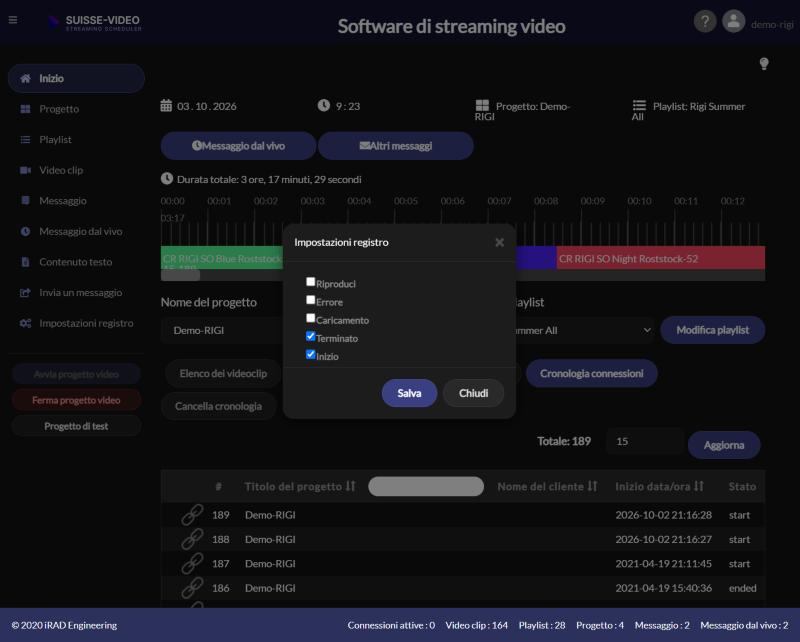Click the Modifica playlist button
This screenshot has height=642, width=800.
click(x=713, y=330)
